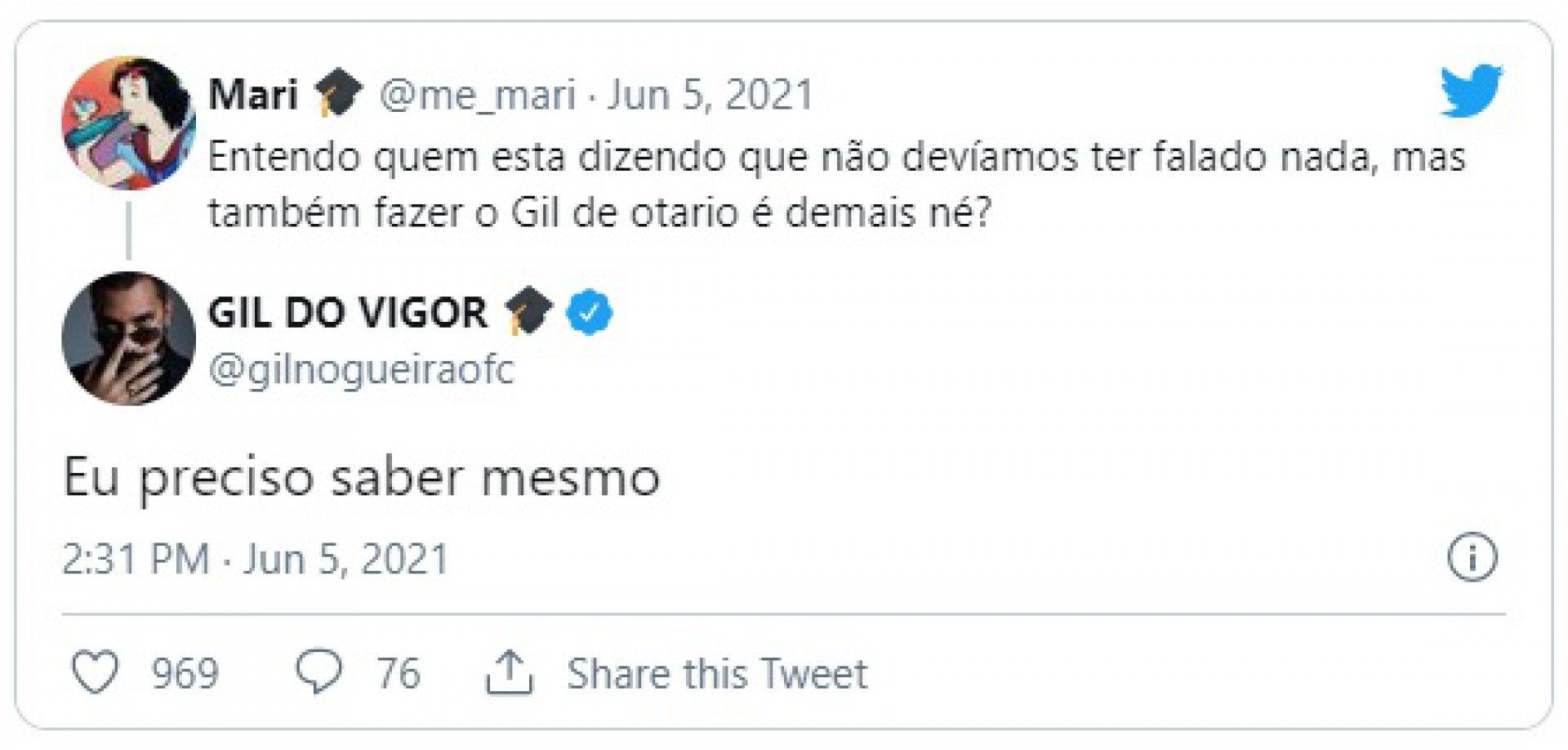Click graduation cap emoji beside GIL DO VIGOR
This screenshot has height=750, width=1568.
point(528,311)
